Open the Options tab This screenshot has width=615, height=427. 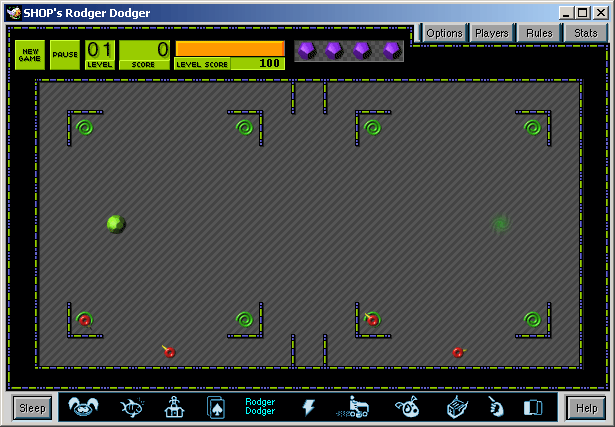[x=444, y=33]
